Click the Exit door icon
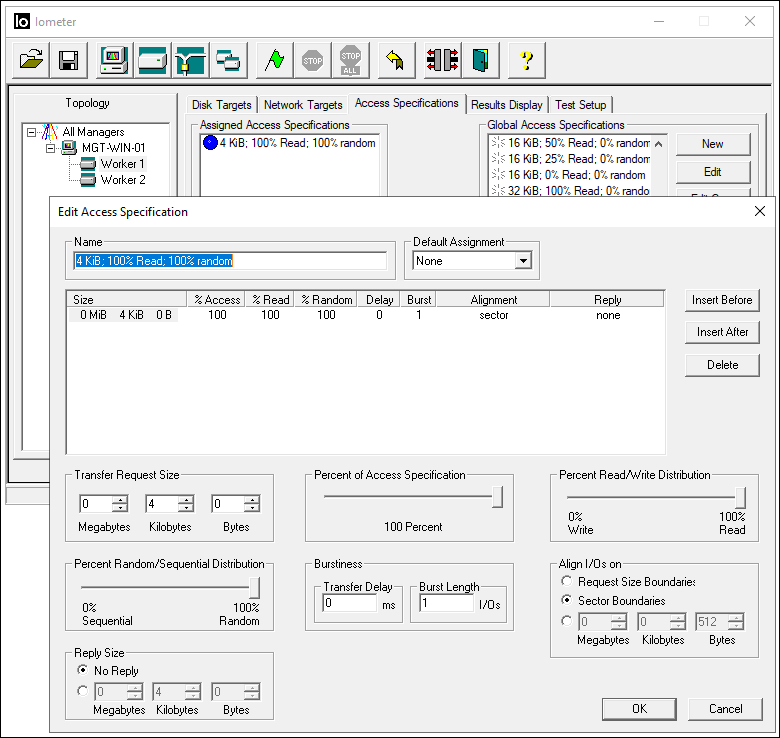This screenshot has width=780, height=738. [x=482, y=60]
